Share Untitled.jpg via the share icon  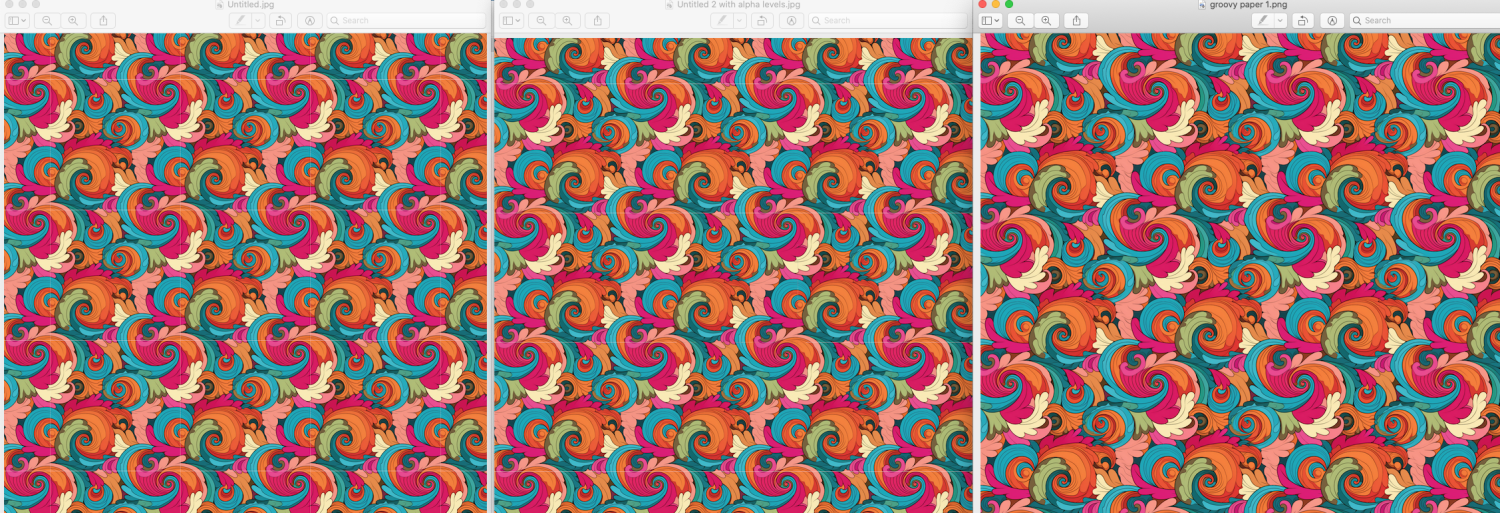pyautogui.click(x=103, y=20)
